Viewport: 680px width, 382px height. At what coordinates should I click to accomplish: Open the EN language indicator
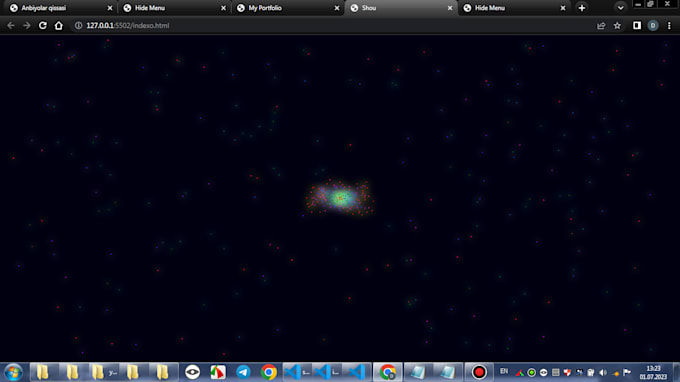(x=503, y=371)
